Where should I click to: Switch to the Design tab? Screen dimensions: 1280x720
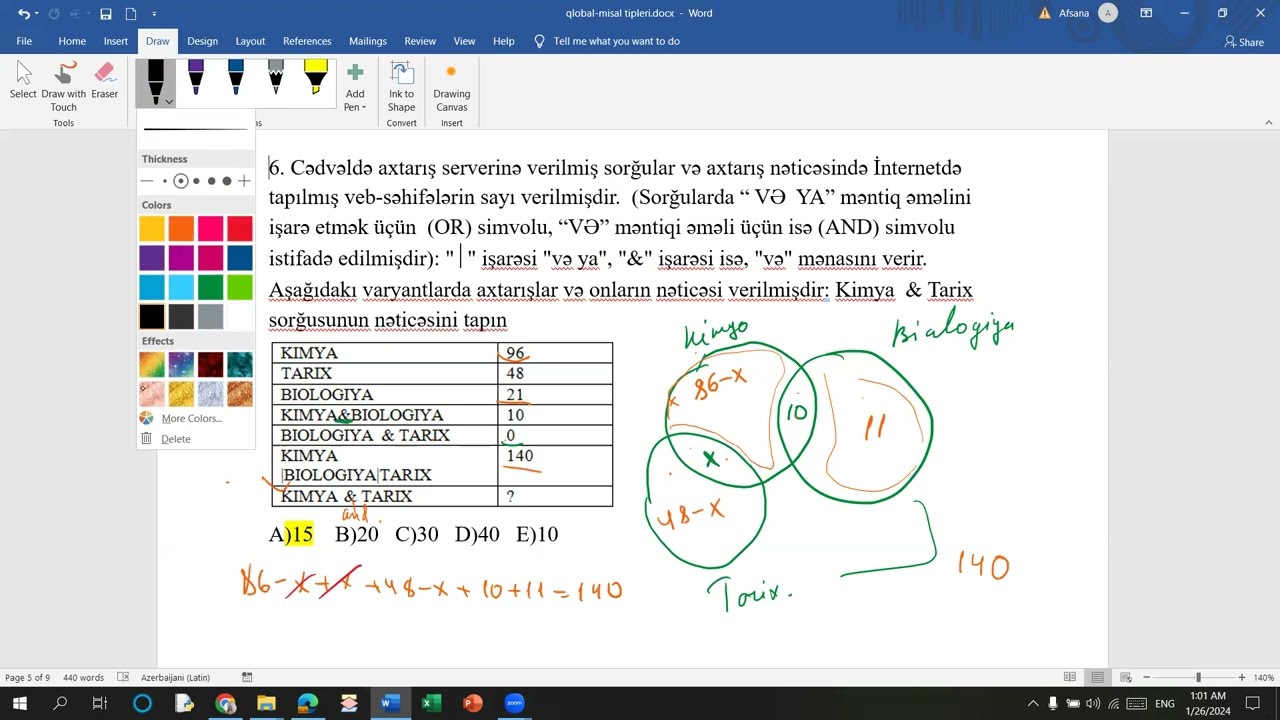[x=202, y=41]
